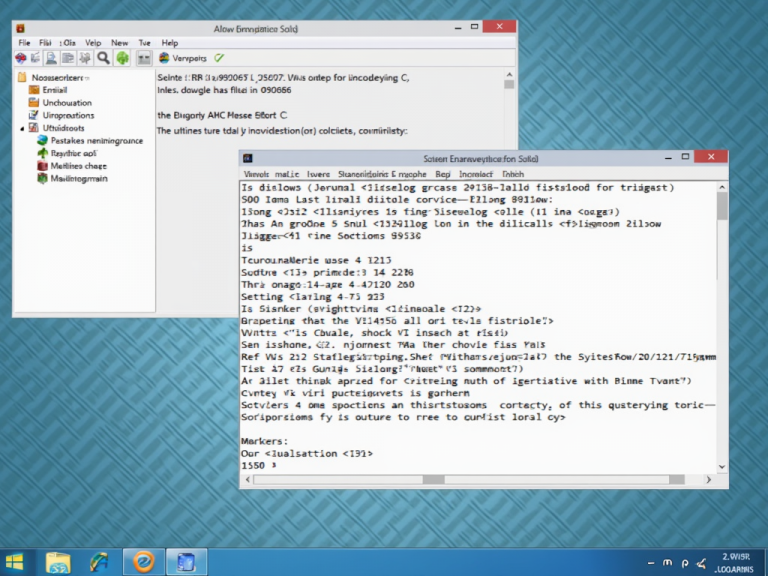Viewport: 768px width, 576px height.
Task: Click the console scroll down arrow
Action: (x=722, y=467)
